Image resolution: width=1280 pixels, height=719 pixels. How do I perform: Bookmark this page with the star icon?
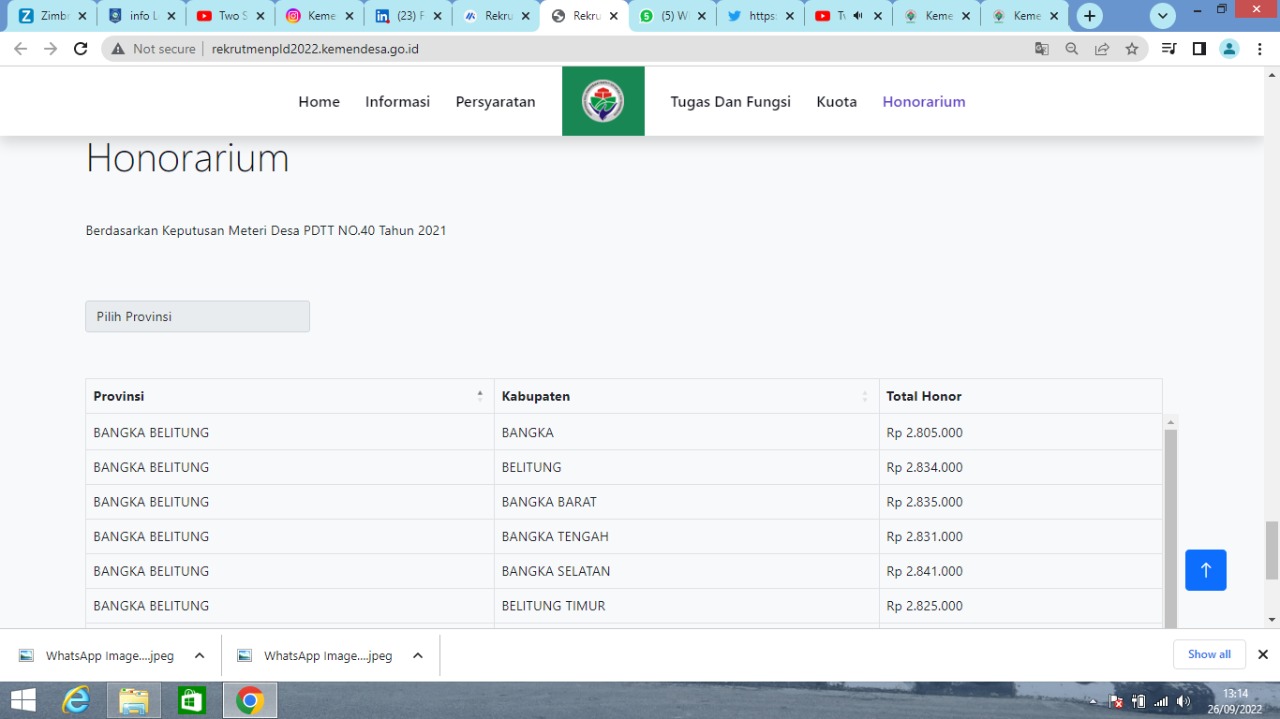[x=1131, y=48]
